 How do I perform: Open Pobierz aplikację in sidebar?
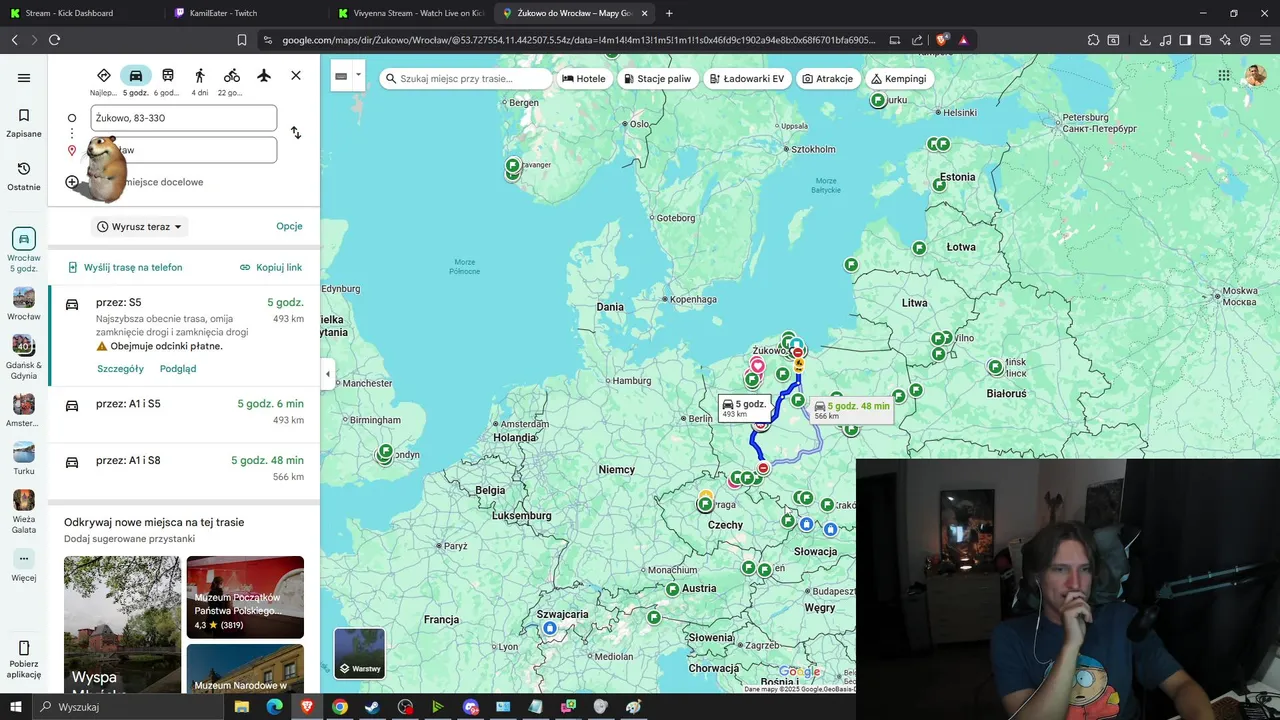pyautogui.click(x=24, y=659)
